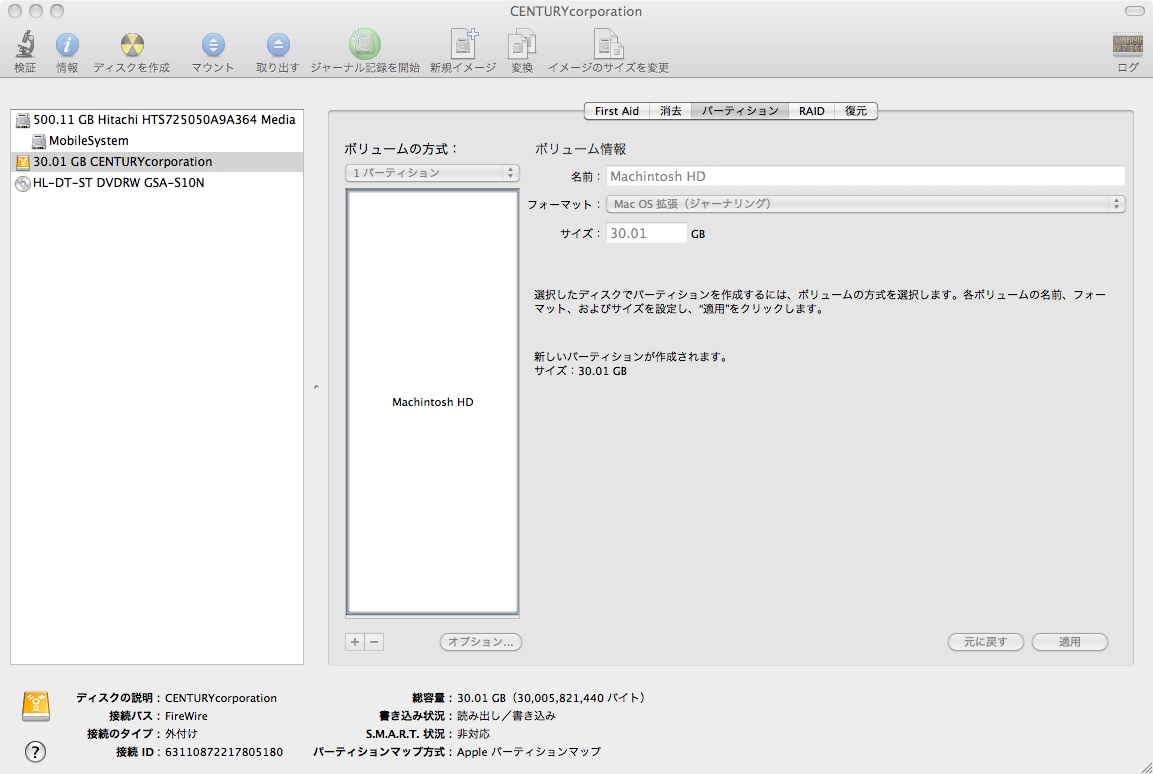Click the help question mark button

coord(35,752)
